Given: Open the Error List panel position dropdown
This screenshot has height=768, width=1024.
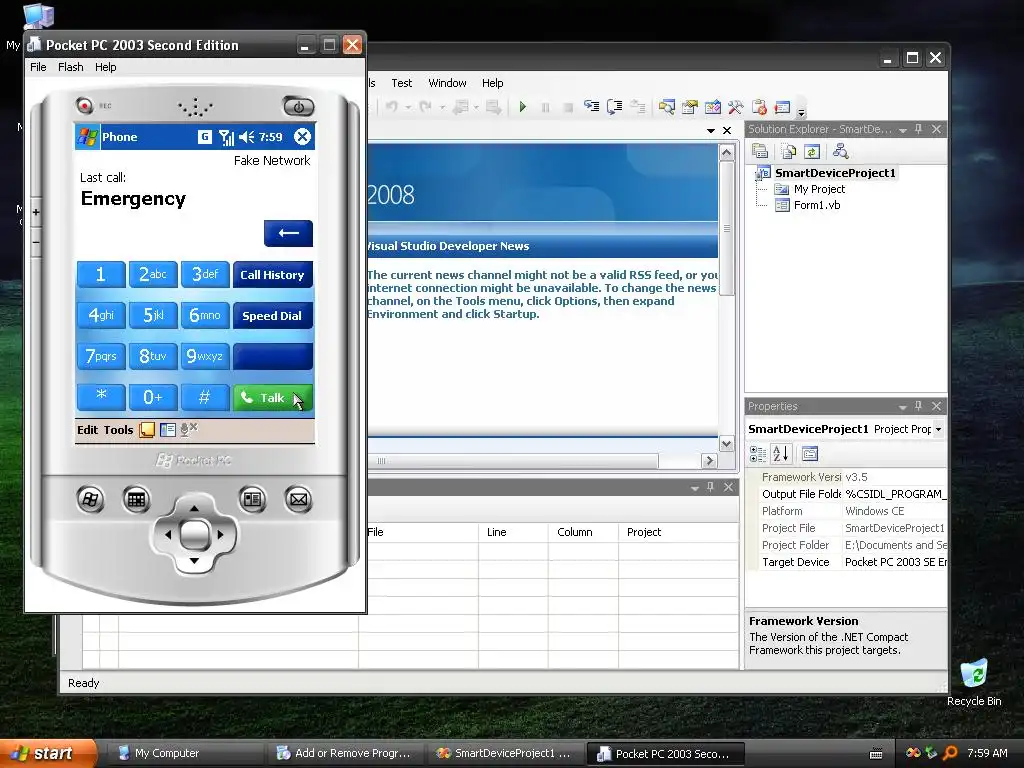Looking at the screenshot, I should (x=695, y=488).
